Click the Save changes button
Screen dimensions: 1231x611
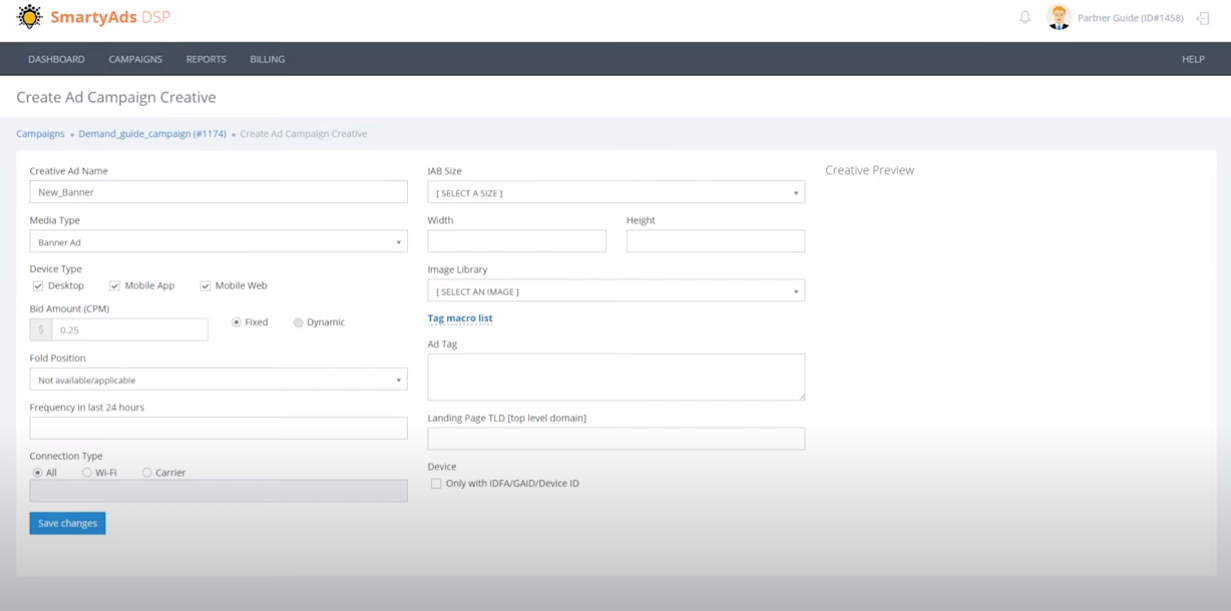tap(67, 522)
